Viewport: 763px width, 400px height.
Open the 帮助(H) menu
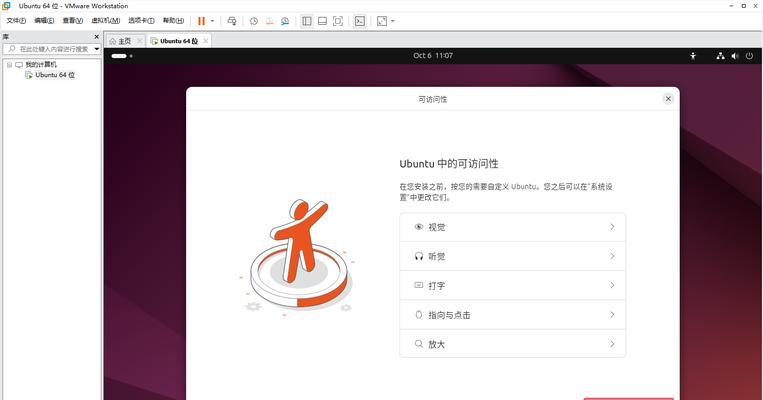[173, 20]
